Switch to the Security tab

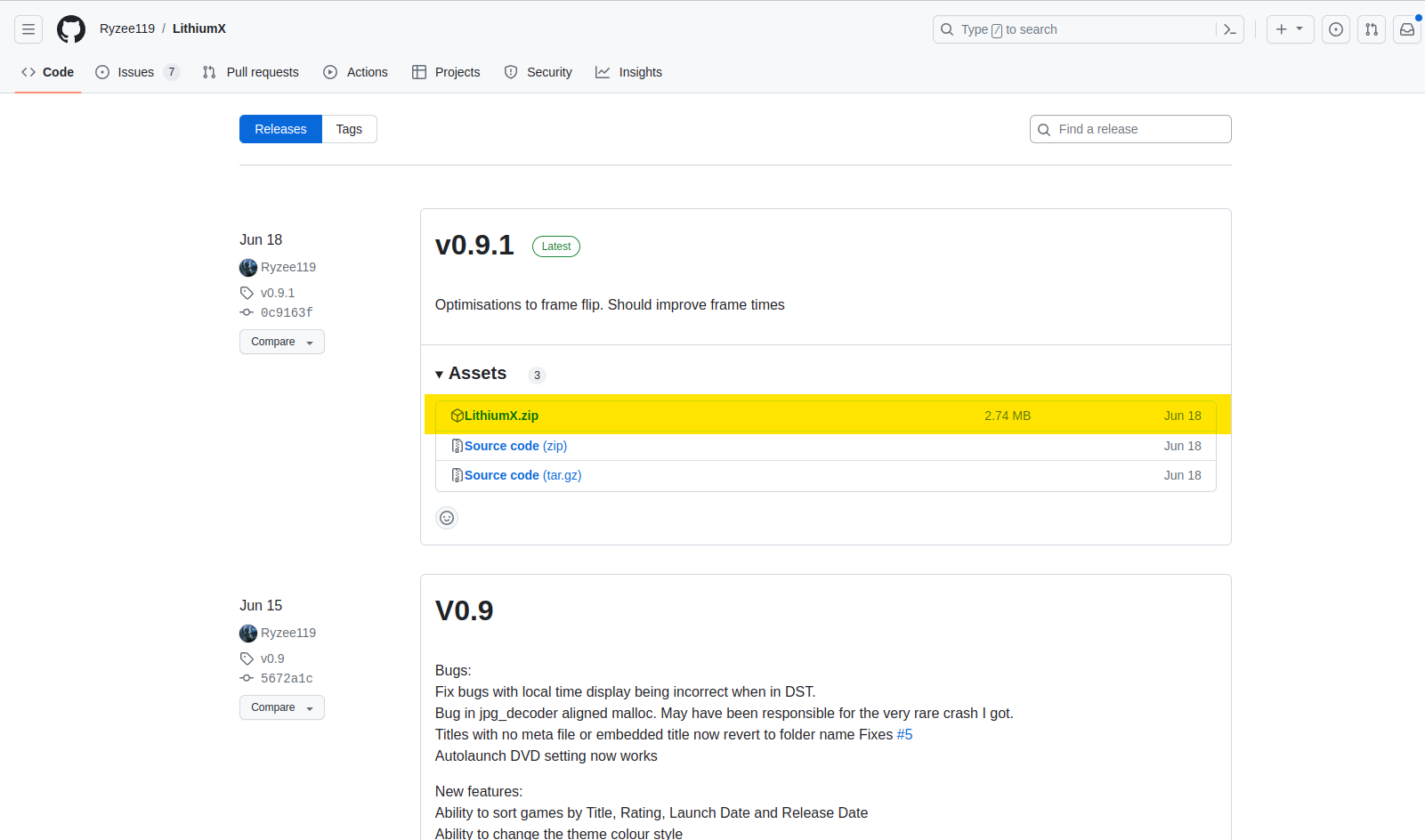pyautogui.click(x=538, y=72)
